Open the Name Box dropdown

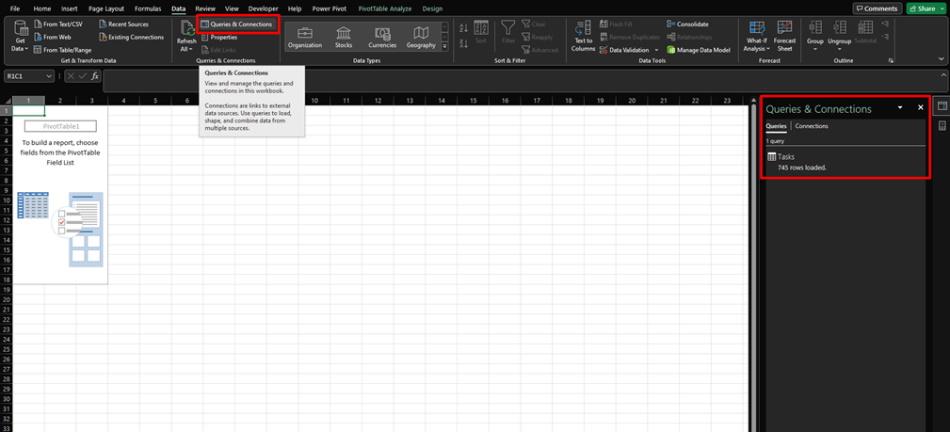pos(49,76)
